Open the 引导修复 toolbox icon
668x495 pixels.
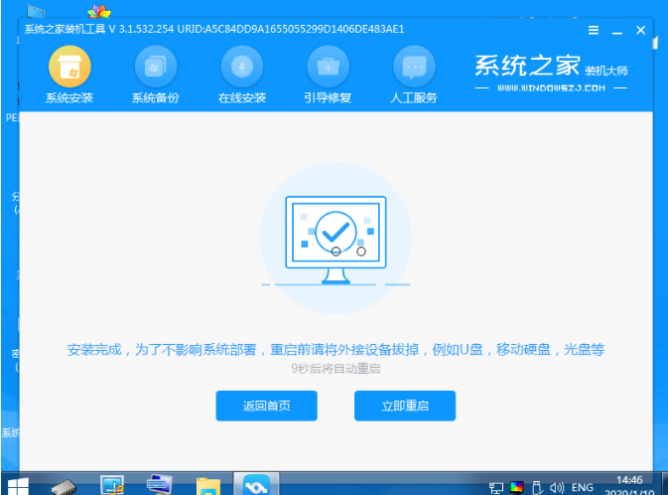328,67
